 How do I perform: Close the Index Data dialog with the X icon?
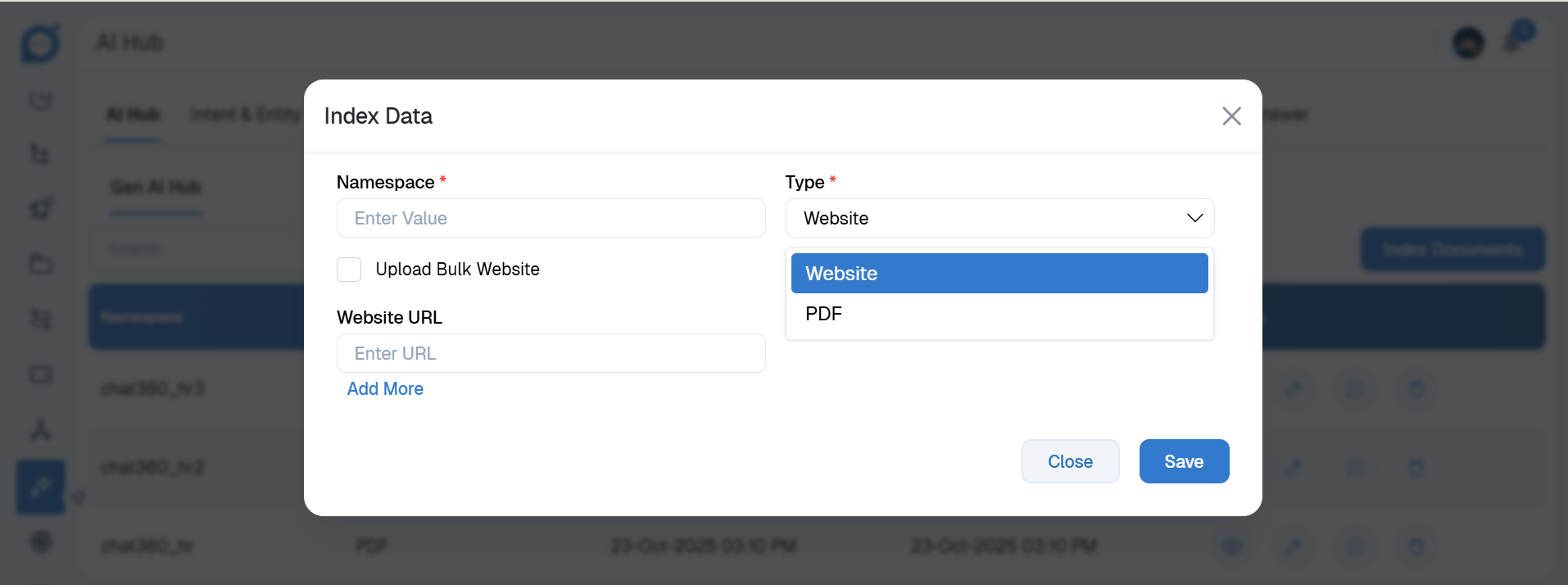(1231, 116)
